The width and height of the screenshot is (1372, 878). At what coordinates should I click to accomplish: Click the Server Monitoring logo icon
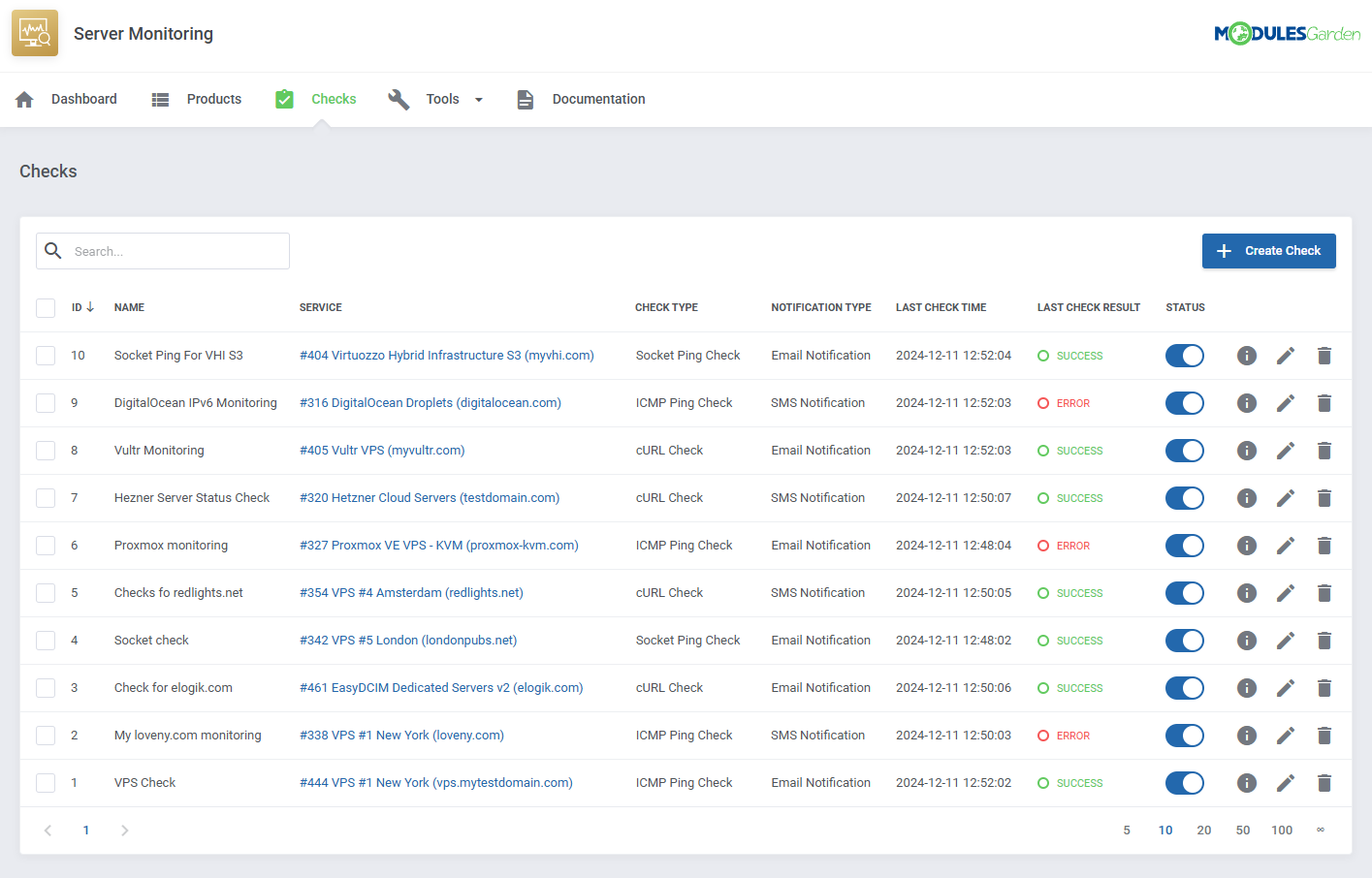pyautogui.click(x=35, y=33)
